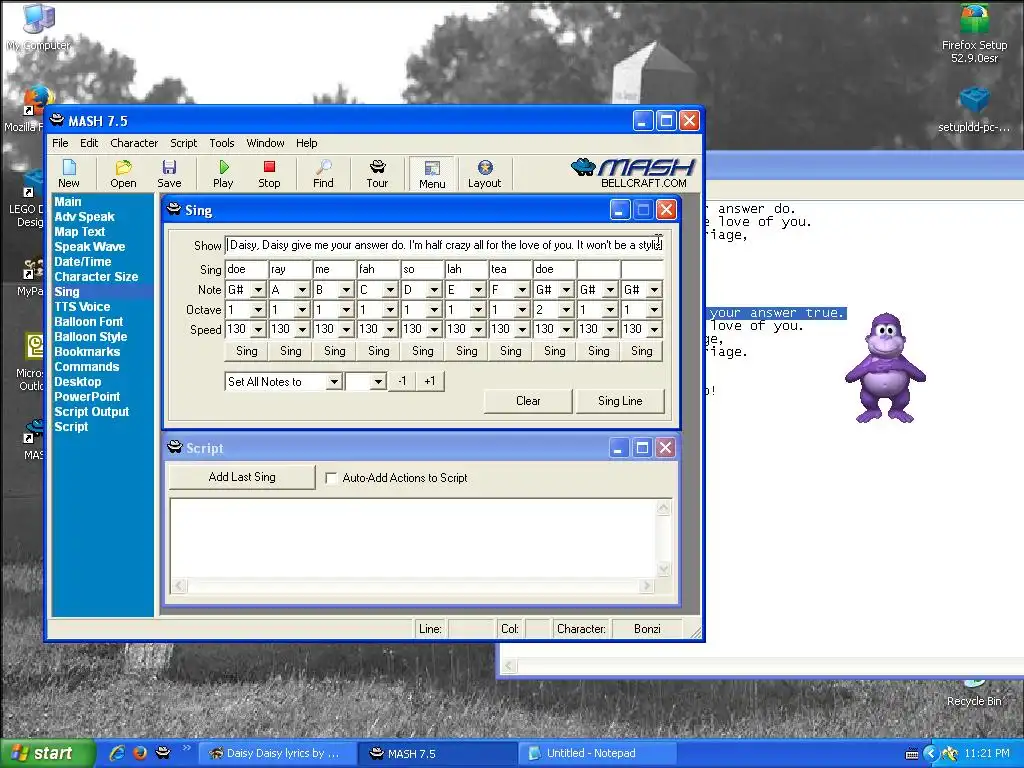Select Balloon Font in the sidebar
Screen dimensions: 1024x768
pos(88,322)
